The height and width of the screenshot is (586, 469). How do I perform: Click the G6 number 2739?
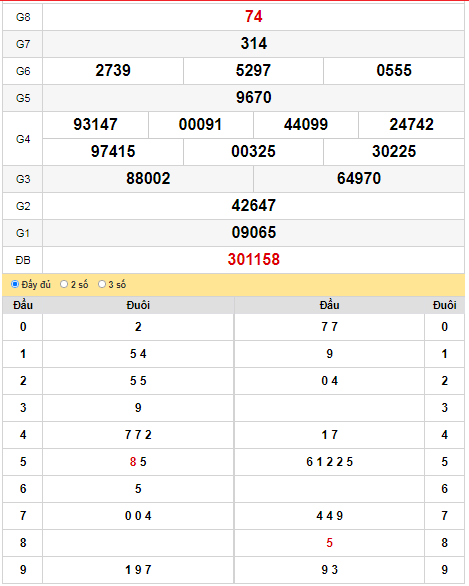tap(113, 71)
